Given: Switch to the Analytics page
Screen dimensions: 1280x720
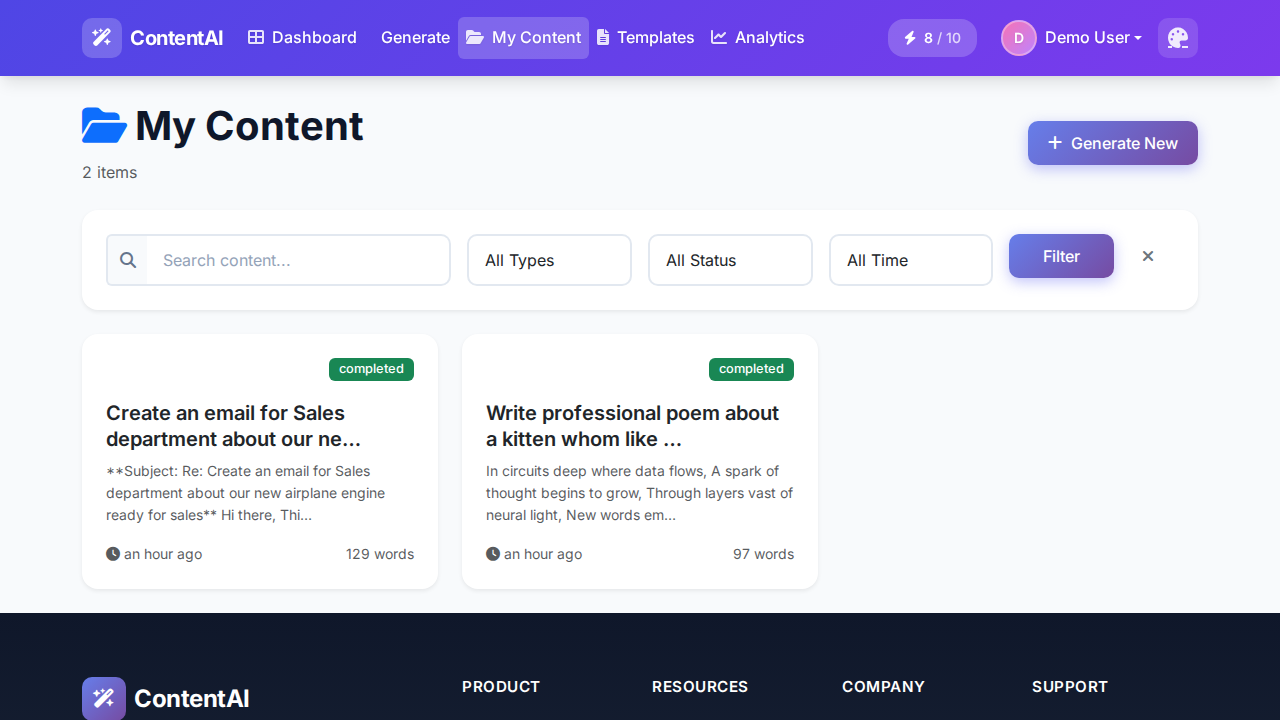Looking at the screenshot, I should click(757, 38).
